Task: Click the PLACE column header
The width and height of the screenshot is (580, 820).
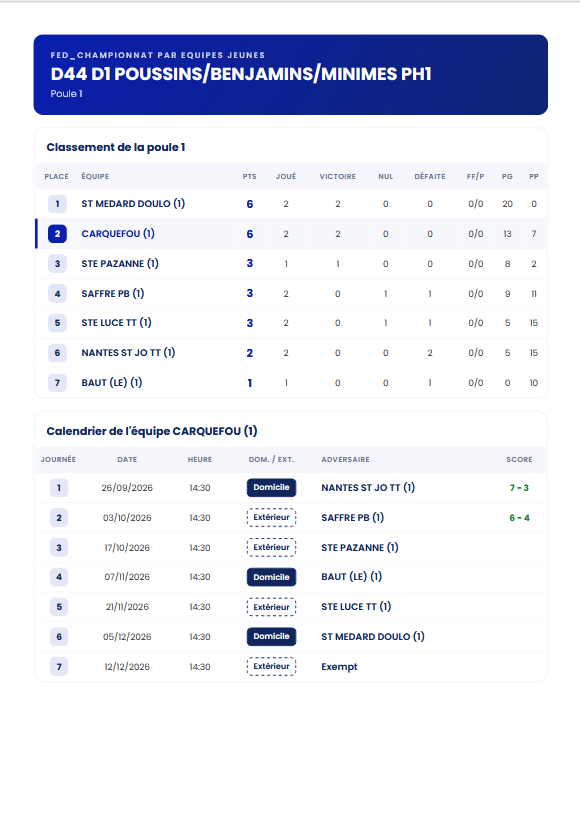Action: [x=56, y=176]
